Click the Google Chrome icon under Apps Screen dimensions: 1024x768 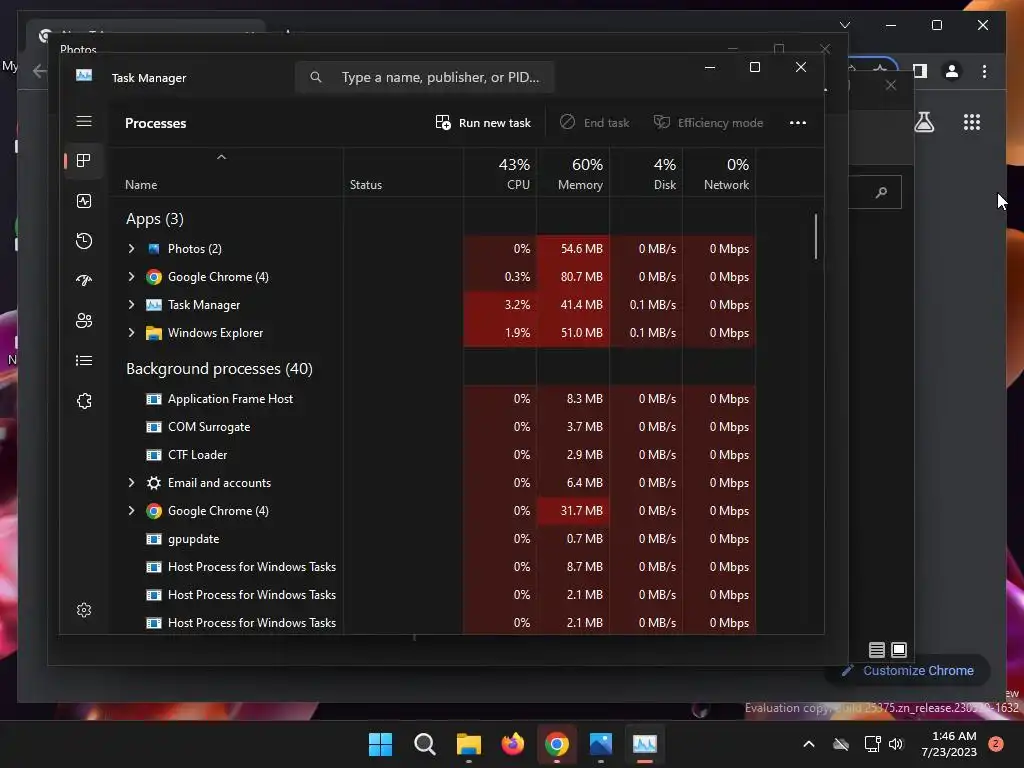pyautogui.click(x=153, y=277)
